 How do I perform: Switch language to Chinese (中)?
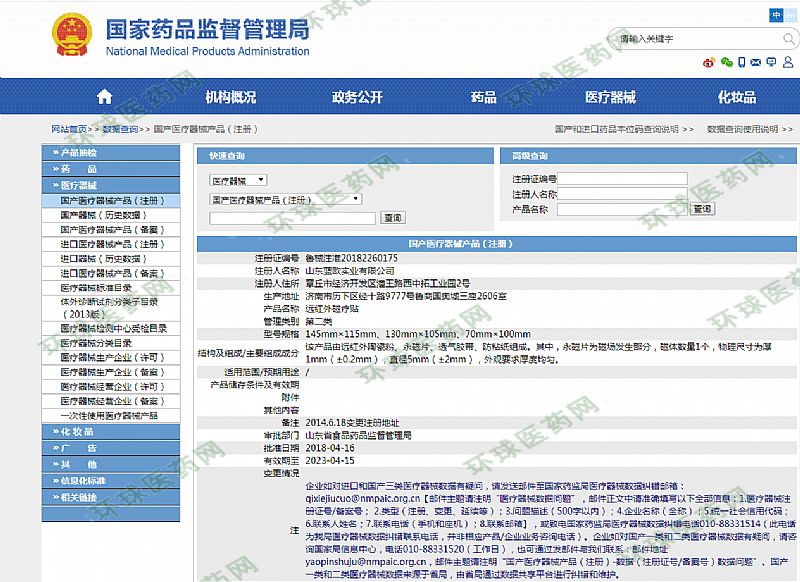(776, 15)
